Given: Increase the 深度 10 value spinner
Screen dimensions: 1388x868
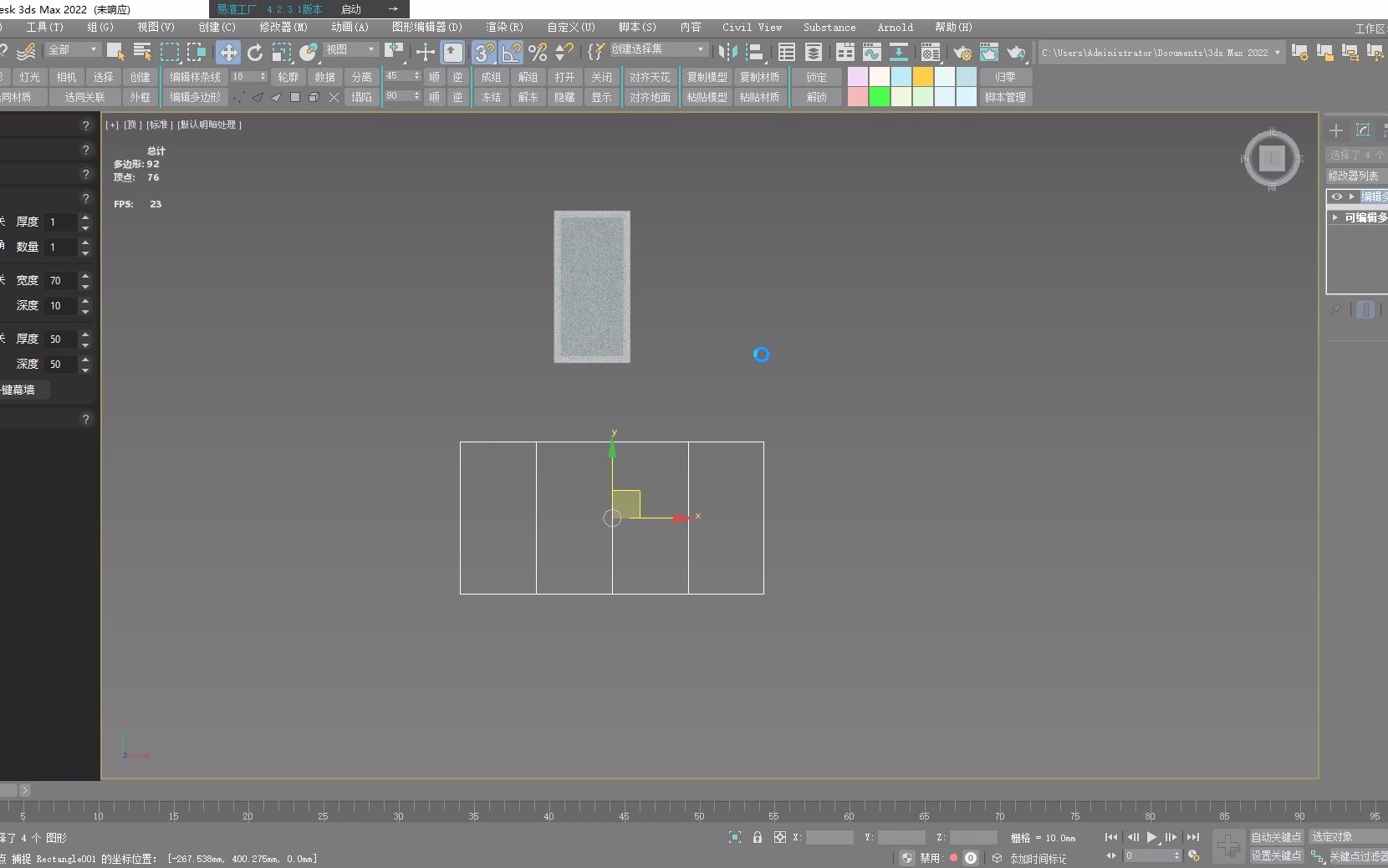Looking at the screenshot, I should point(85,301).
